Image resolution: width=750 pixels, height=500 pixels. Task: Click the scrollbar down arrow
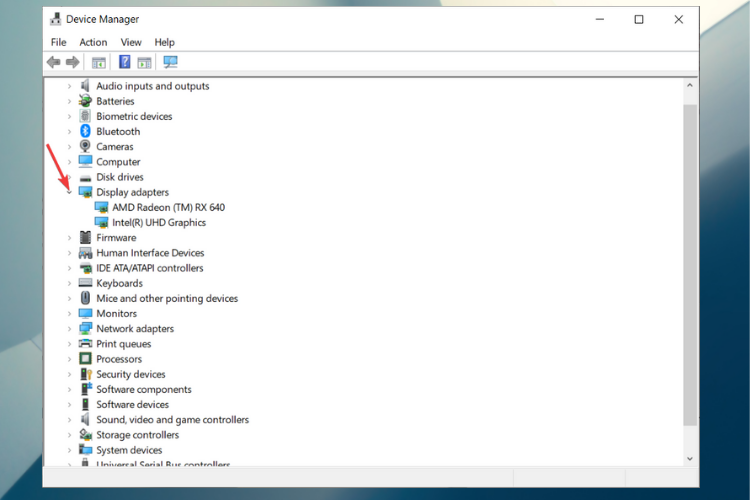coord(689,458)
